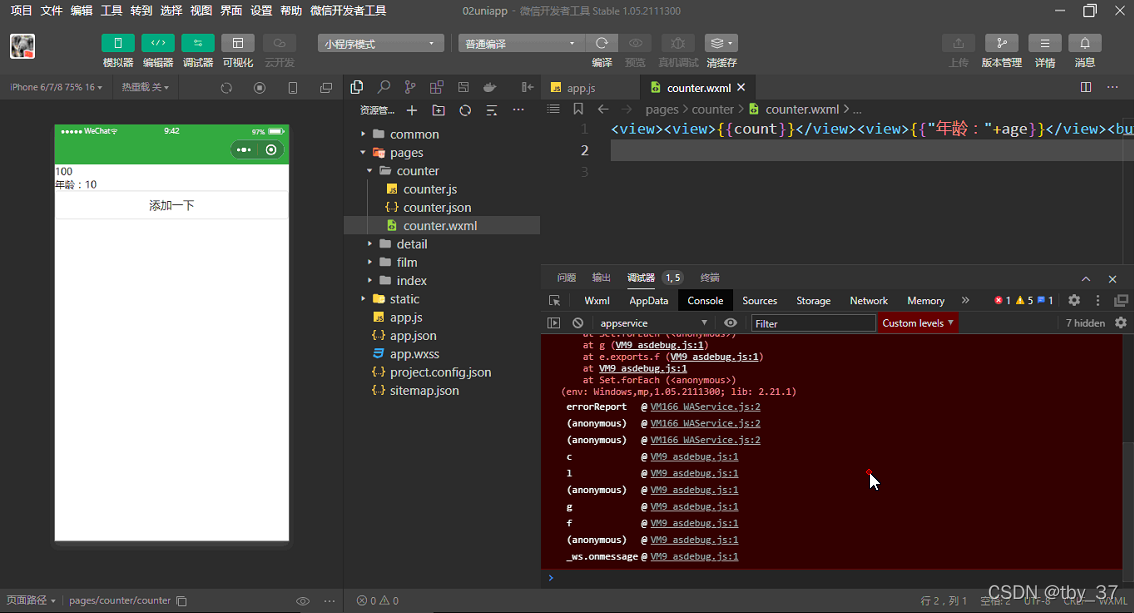
Task: Open the Custom levels dropdown
Action: [917, 323]
